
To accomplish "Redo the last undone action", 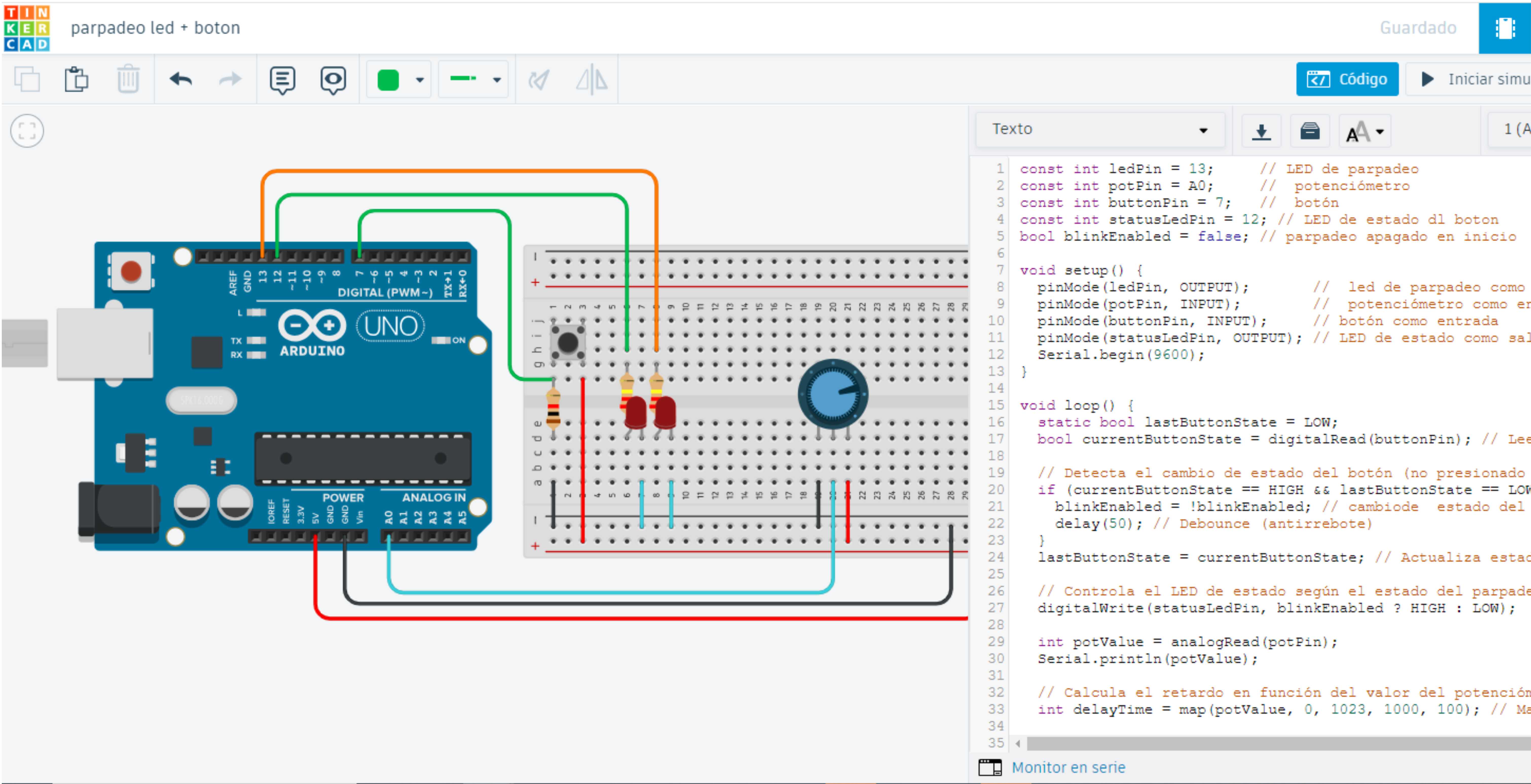I will [x=230, y=79].
